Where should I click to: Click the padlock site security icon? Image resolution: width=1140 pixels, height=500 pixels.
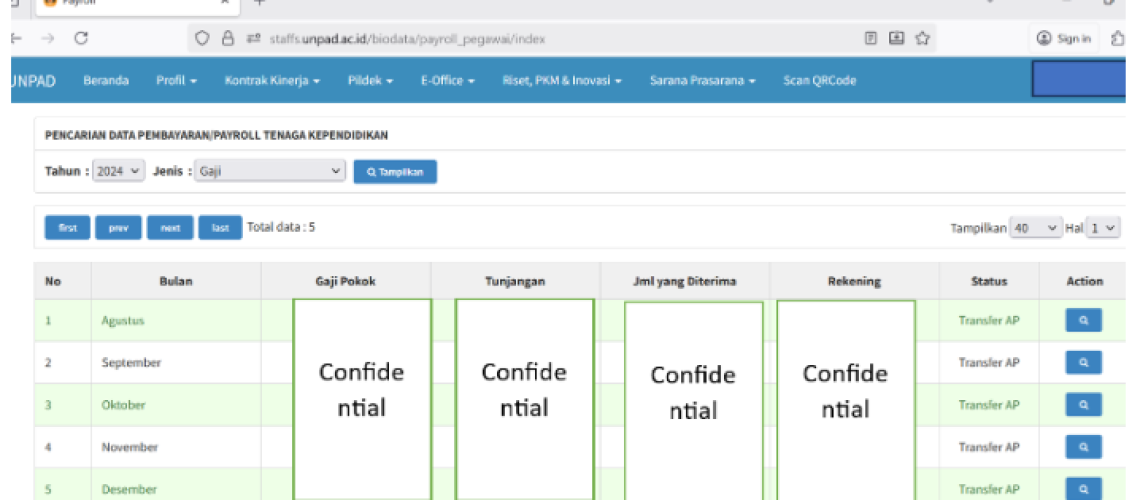click(228, 39)
